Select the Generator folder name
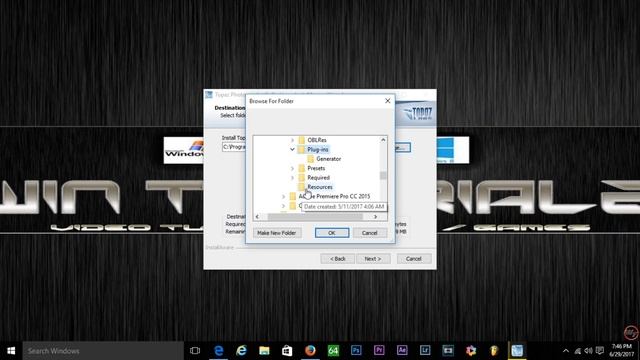Image resolution: width=640 pixels, height=360 pixels. (x=329, y=159)
